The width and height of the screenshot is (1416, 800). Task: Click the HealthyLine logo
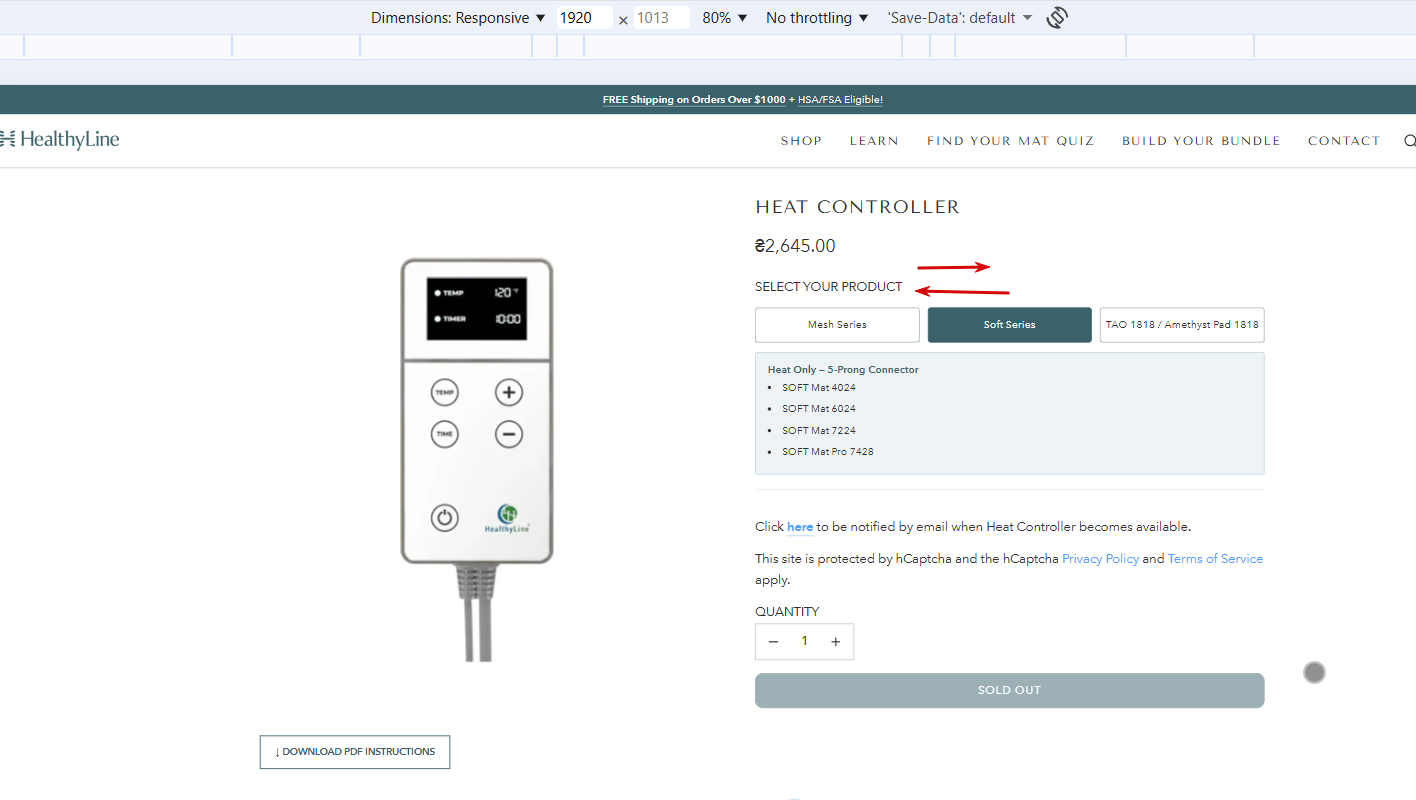tap(60, 140)
